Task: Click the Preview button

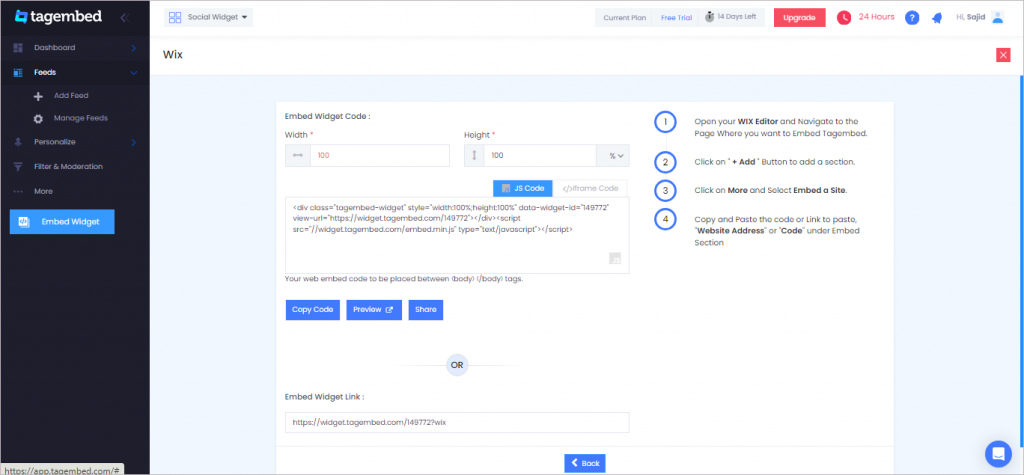Action: tap(374, 310)
